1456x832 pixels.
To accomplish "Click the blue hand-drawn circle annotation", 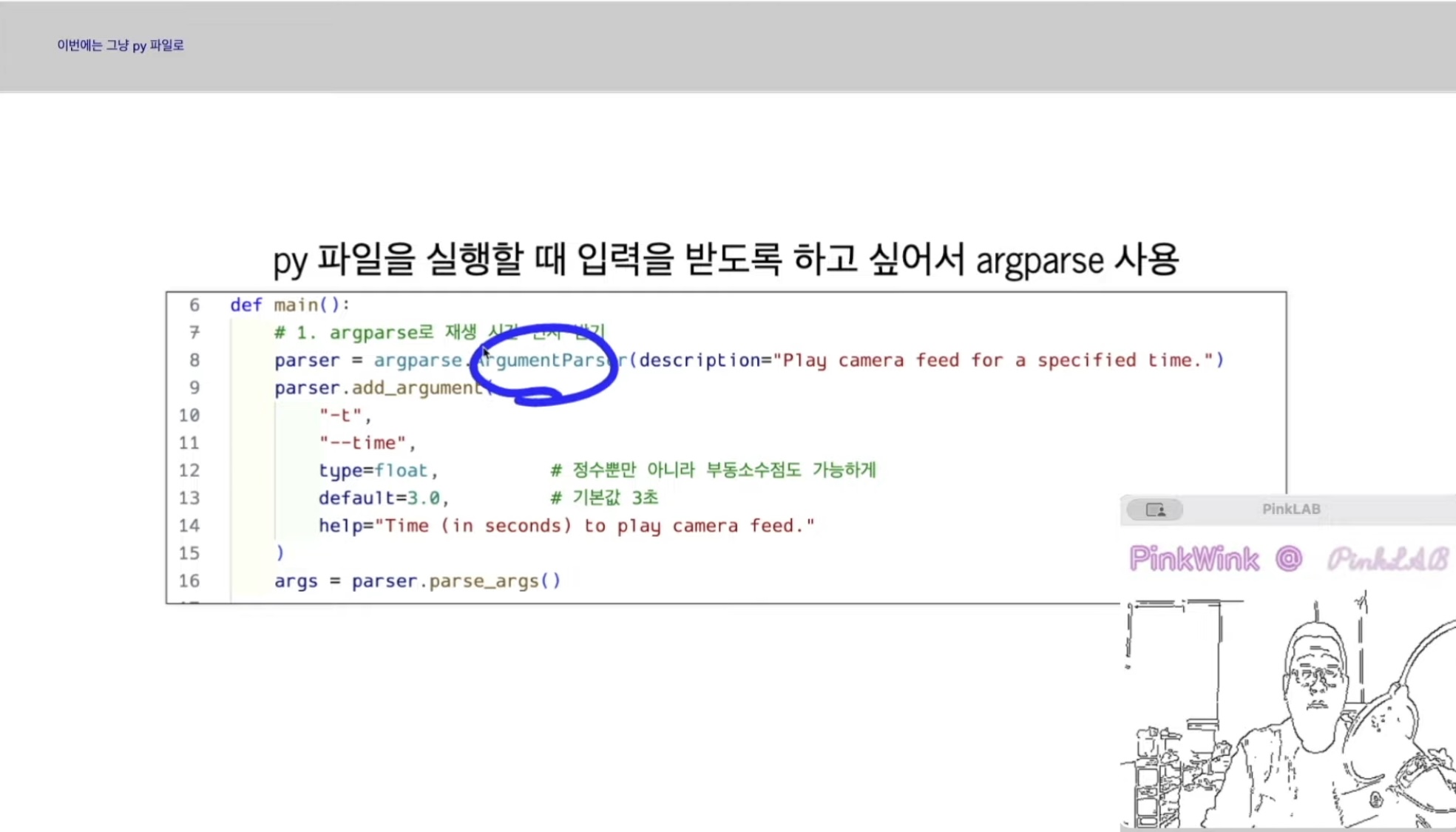I will tap(544, 365).
